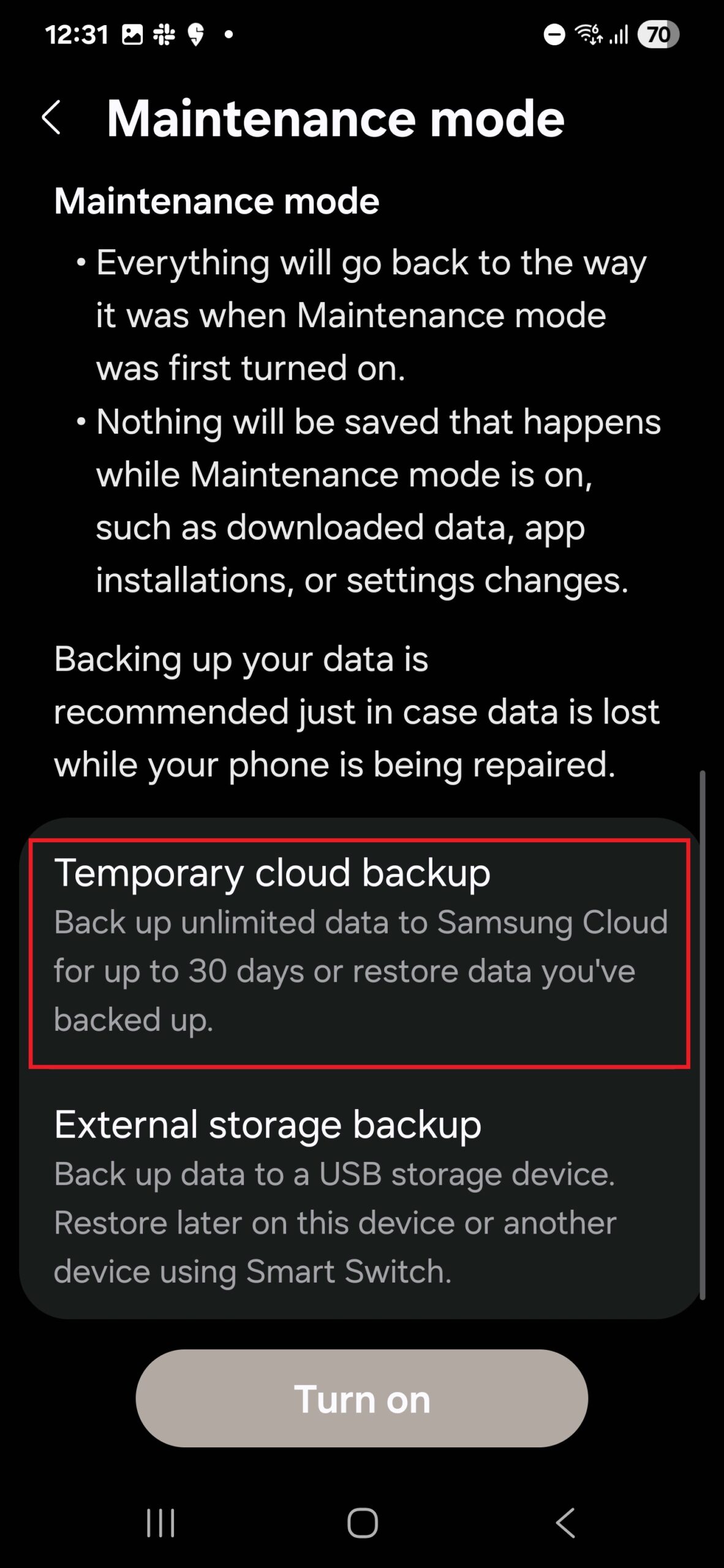This screenshot has width=724, height=1568.
Task: Tap the bold Maintenance mode section heading
Action: 216,201
